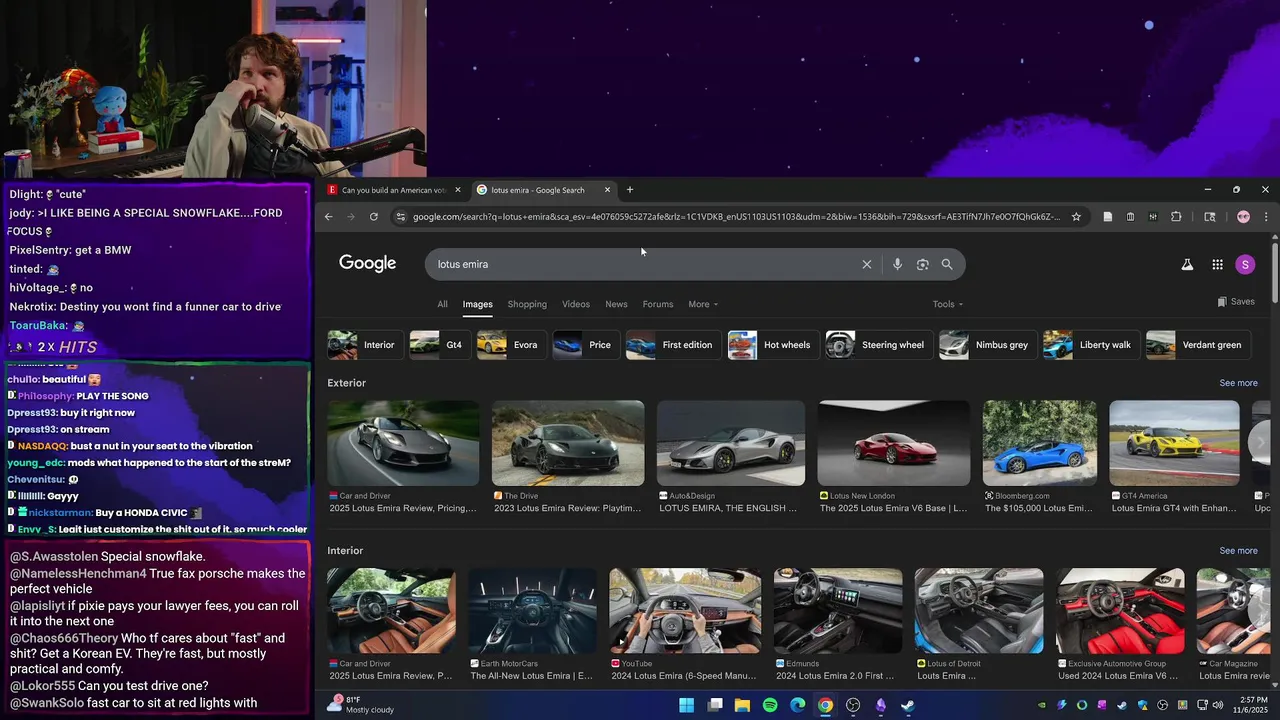
Task: Open the Extensions puzzle icon
Action: (x=1176, y=216)
